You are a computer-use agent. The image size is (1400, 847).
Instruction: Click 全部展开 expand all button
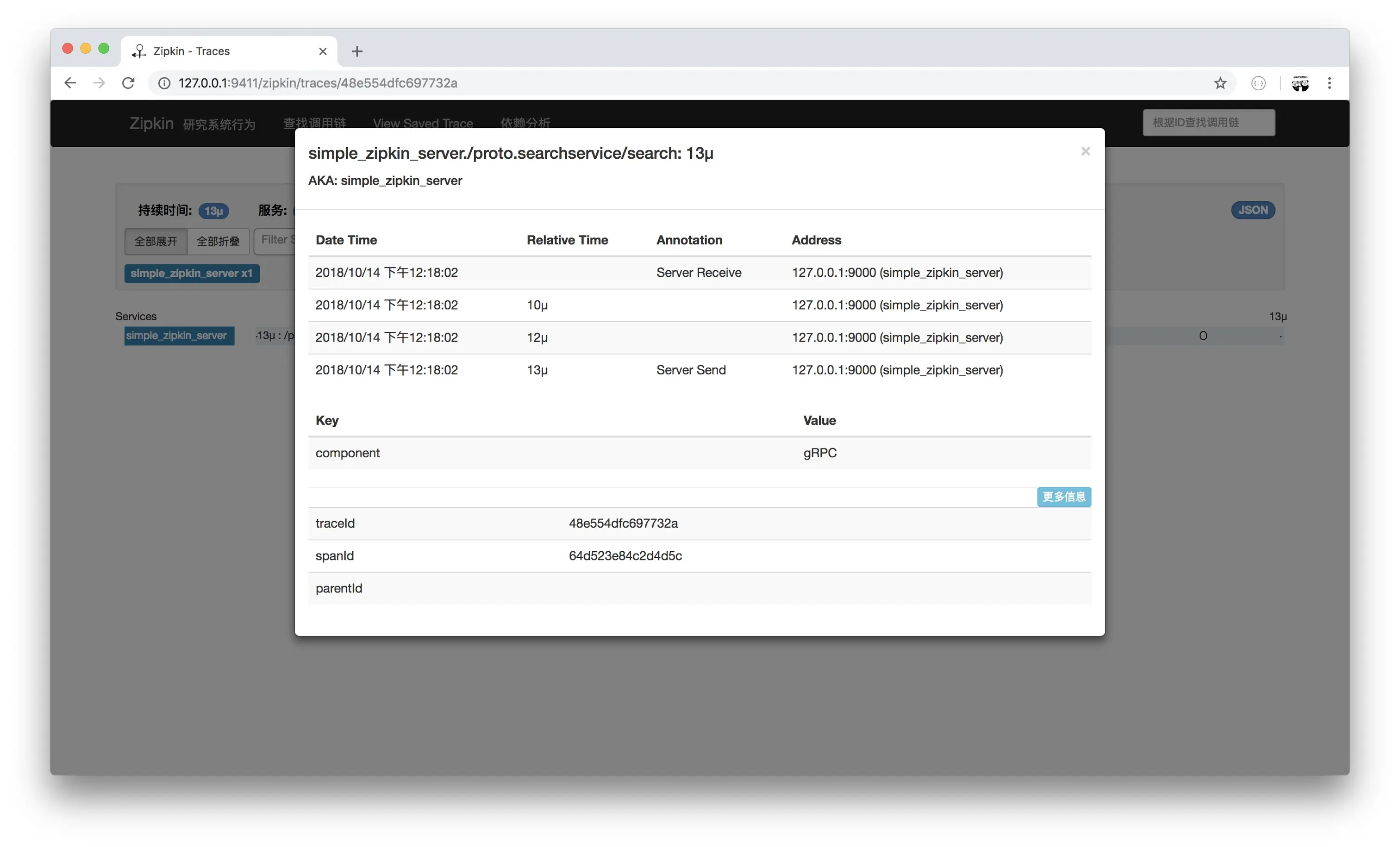[156, 242]
